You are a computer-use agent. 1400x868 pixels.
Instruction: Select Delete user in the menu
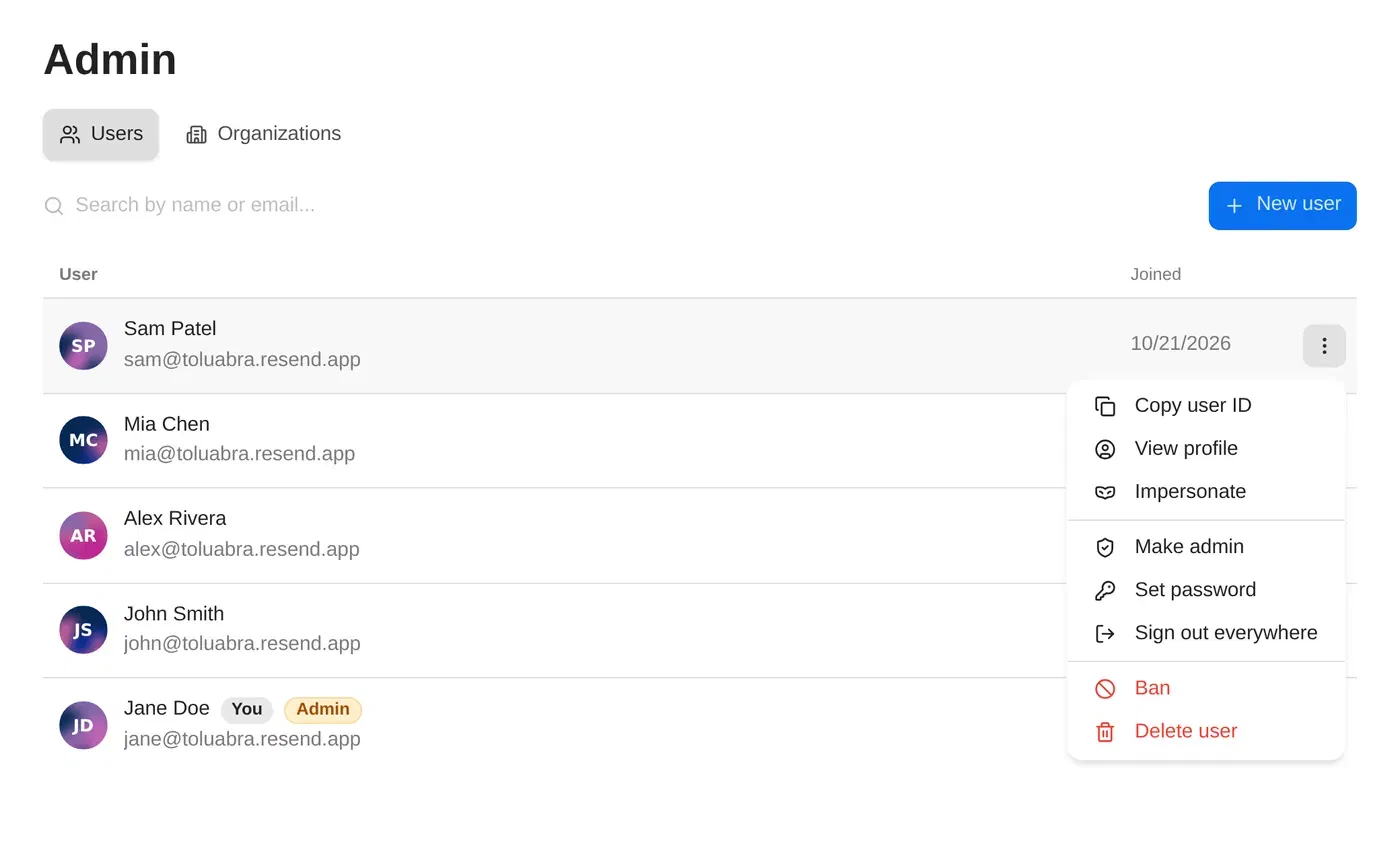pos(1206,731)
